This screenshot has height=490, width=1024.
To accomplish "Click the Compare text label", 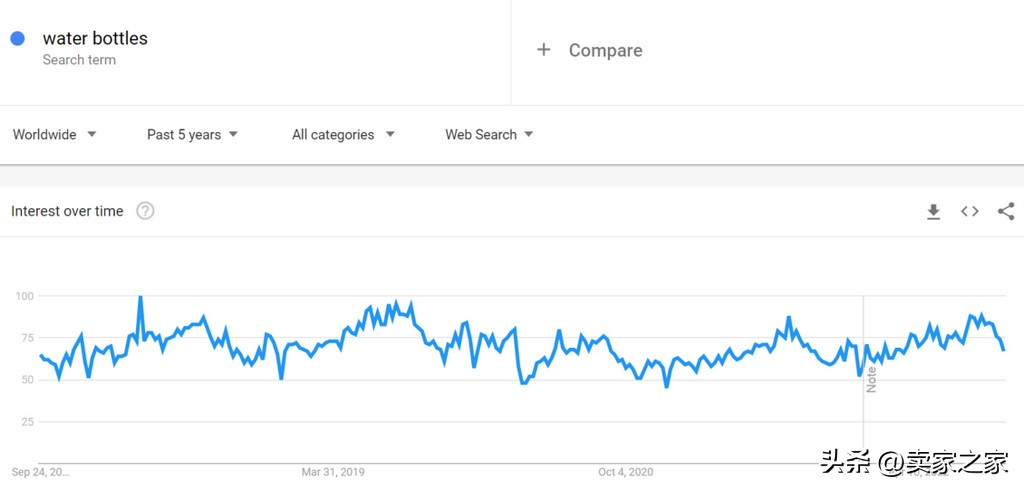I will 605,50.
